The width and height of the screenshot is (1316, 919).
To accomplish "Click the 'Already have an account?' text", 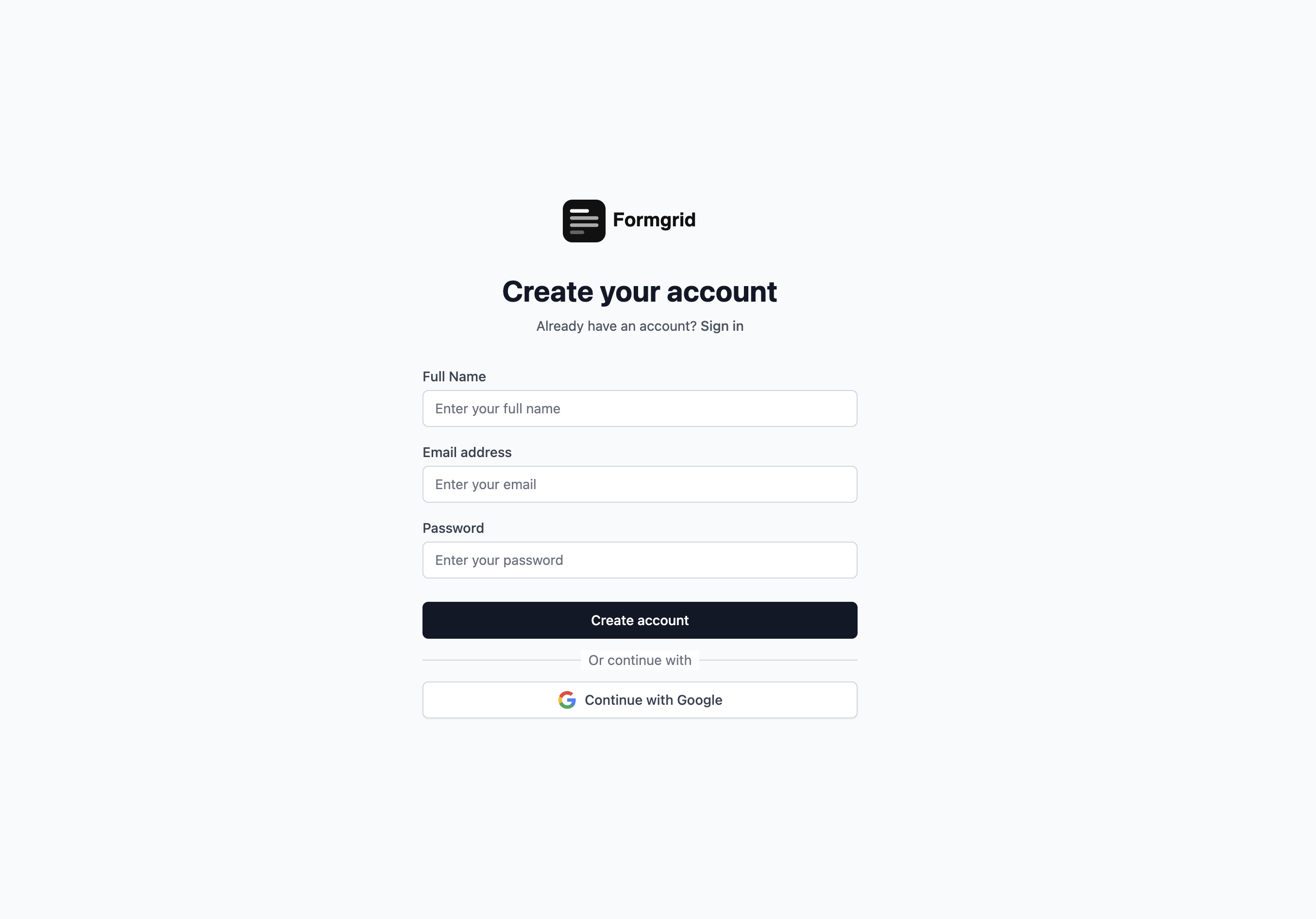I will [616, 326].
